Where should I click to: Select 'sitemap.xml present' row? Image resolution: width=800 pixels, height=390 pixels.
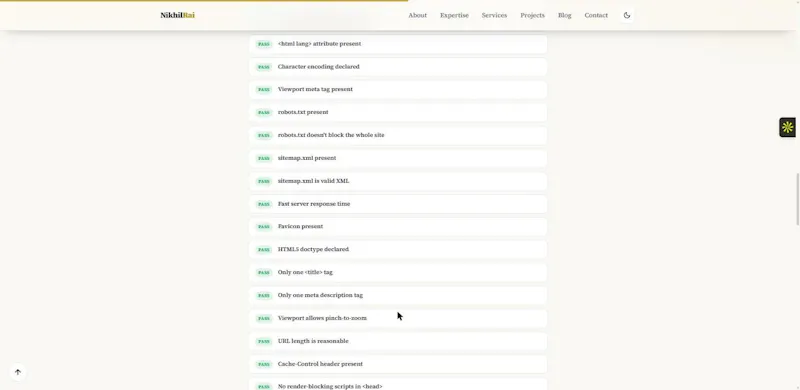pyautogui.click(x=398, y=158)
